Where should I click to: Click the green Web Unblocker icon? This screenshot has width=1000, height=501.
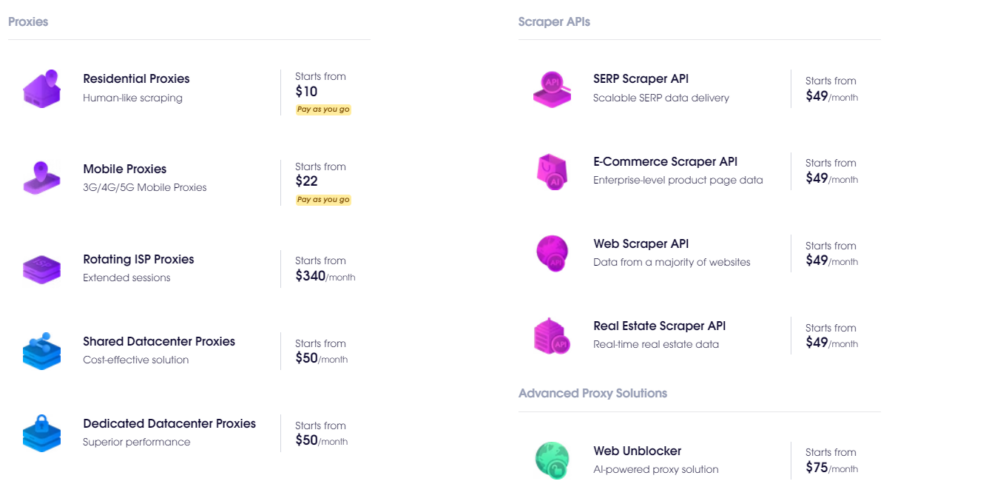[552, 459]
